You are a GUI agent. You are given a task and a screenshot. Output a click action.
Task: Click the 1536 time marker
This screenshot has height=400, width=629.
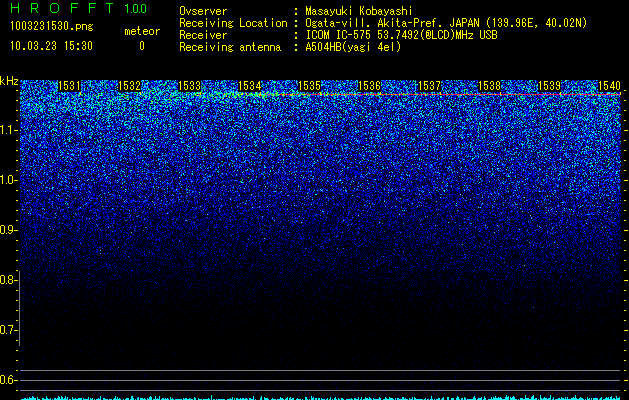tap(369, 86)
